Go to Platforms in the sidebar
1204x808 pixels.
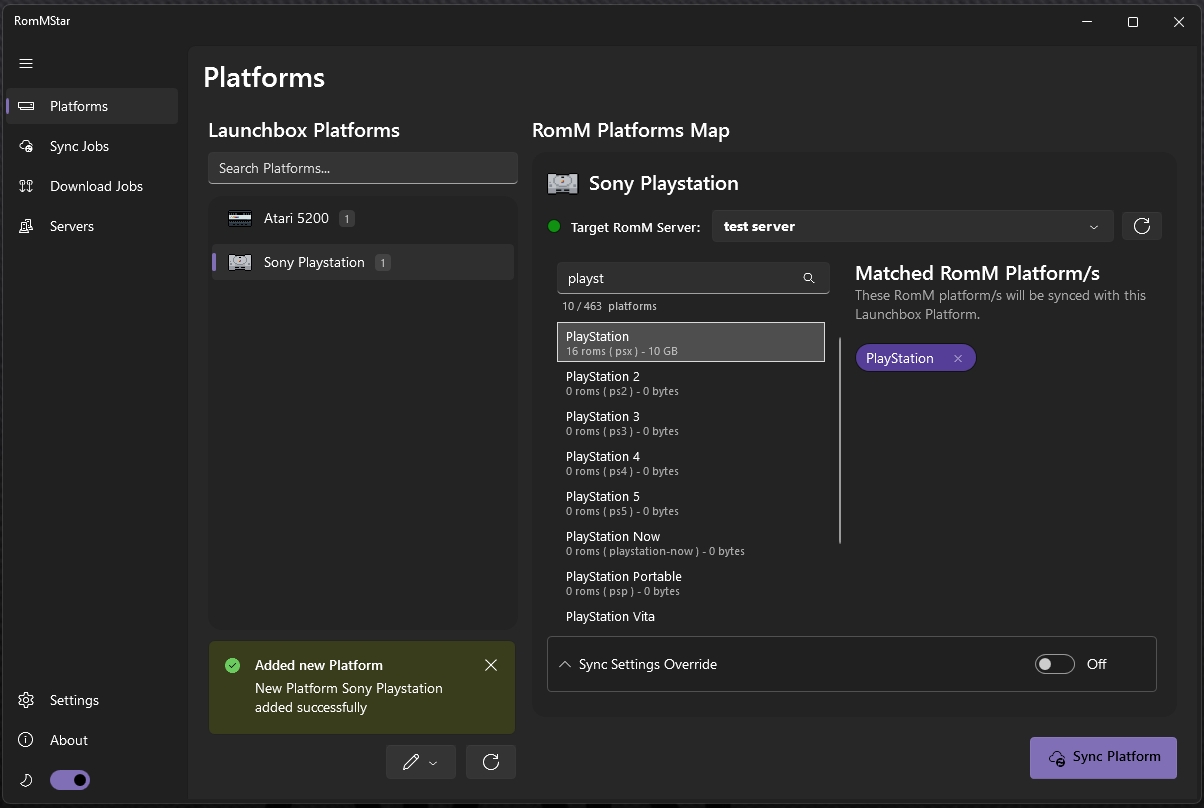pos(92,106)
